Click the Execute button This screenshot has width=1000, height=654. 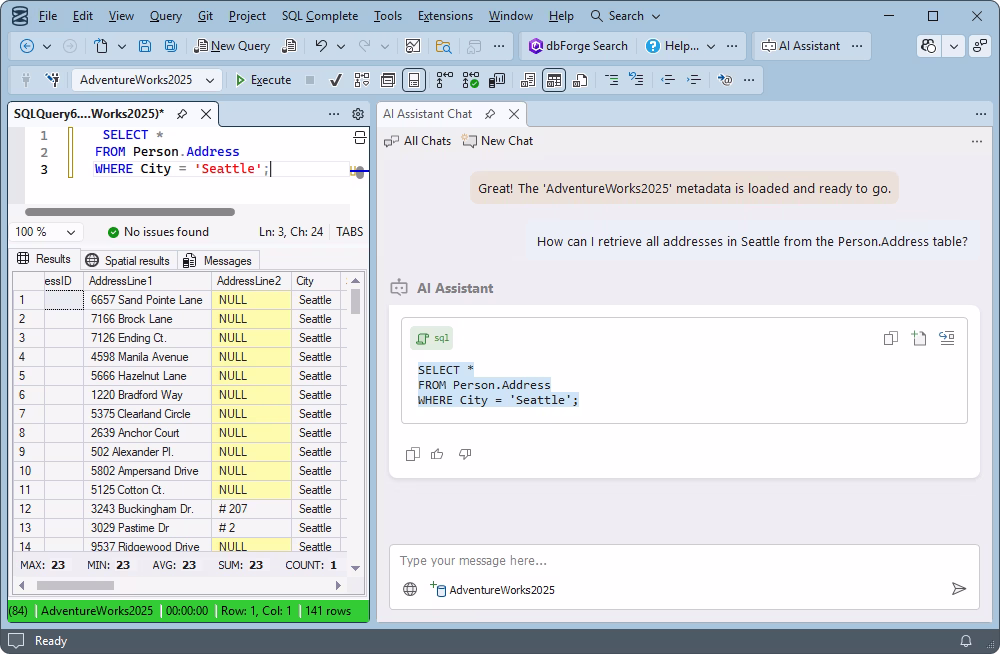point(262,80)
